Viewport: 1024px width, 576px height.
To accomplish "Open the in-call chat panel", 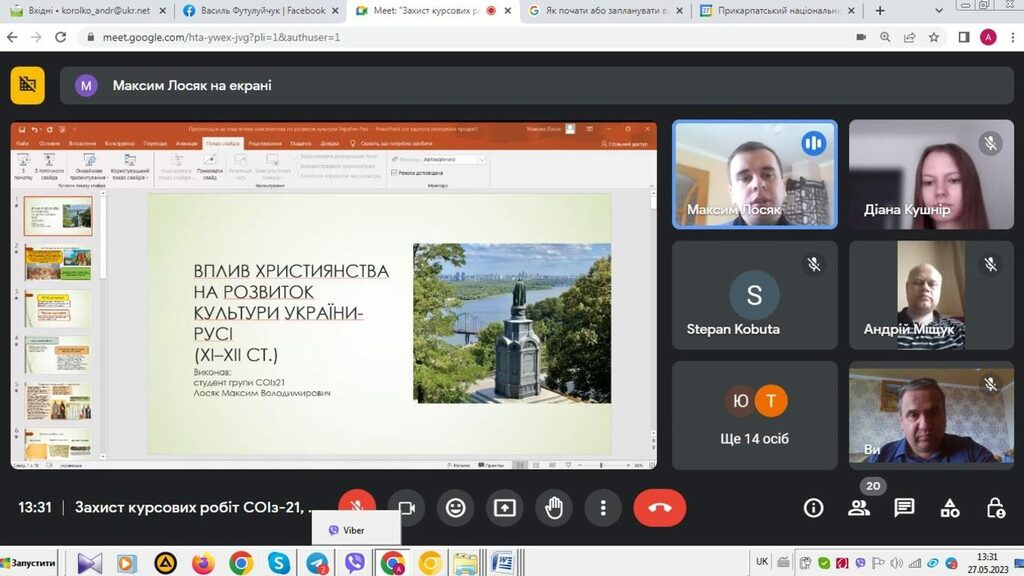I will (x=904, y=507).
